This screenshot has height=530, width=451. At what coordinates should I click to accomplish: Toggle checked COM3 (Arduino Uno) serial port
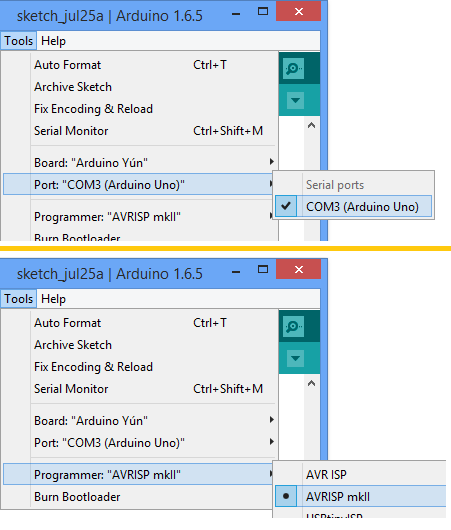coord(353,206)
